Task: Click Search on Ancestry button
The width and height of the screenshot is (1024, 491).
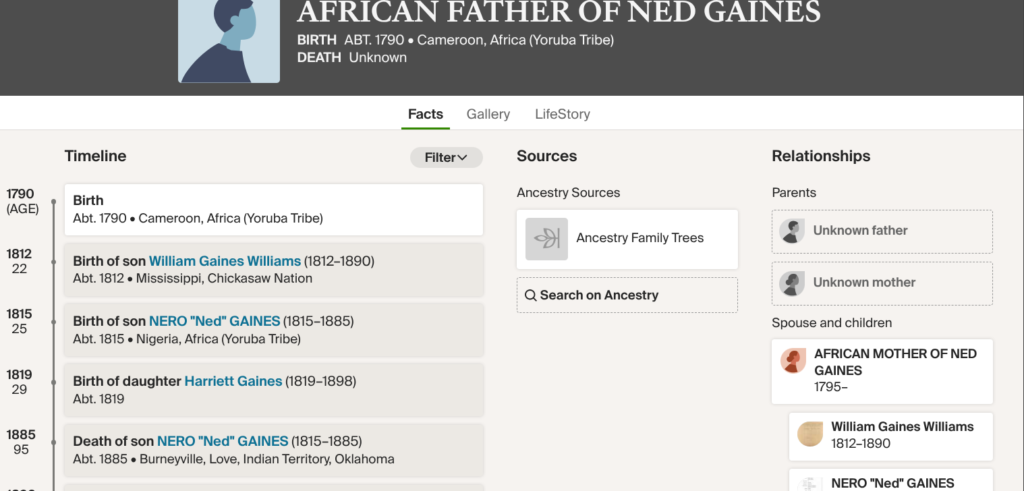Action: [627, 295]
